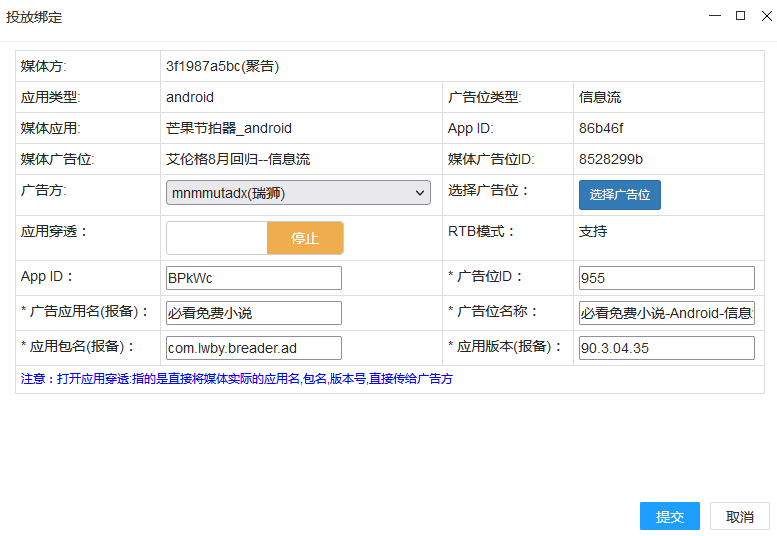Click the 媒体广告位ID value 8528299b

point(610,159)
